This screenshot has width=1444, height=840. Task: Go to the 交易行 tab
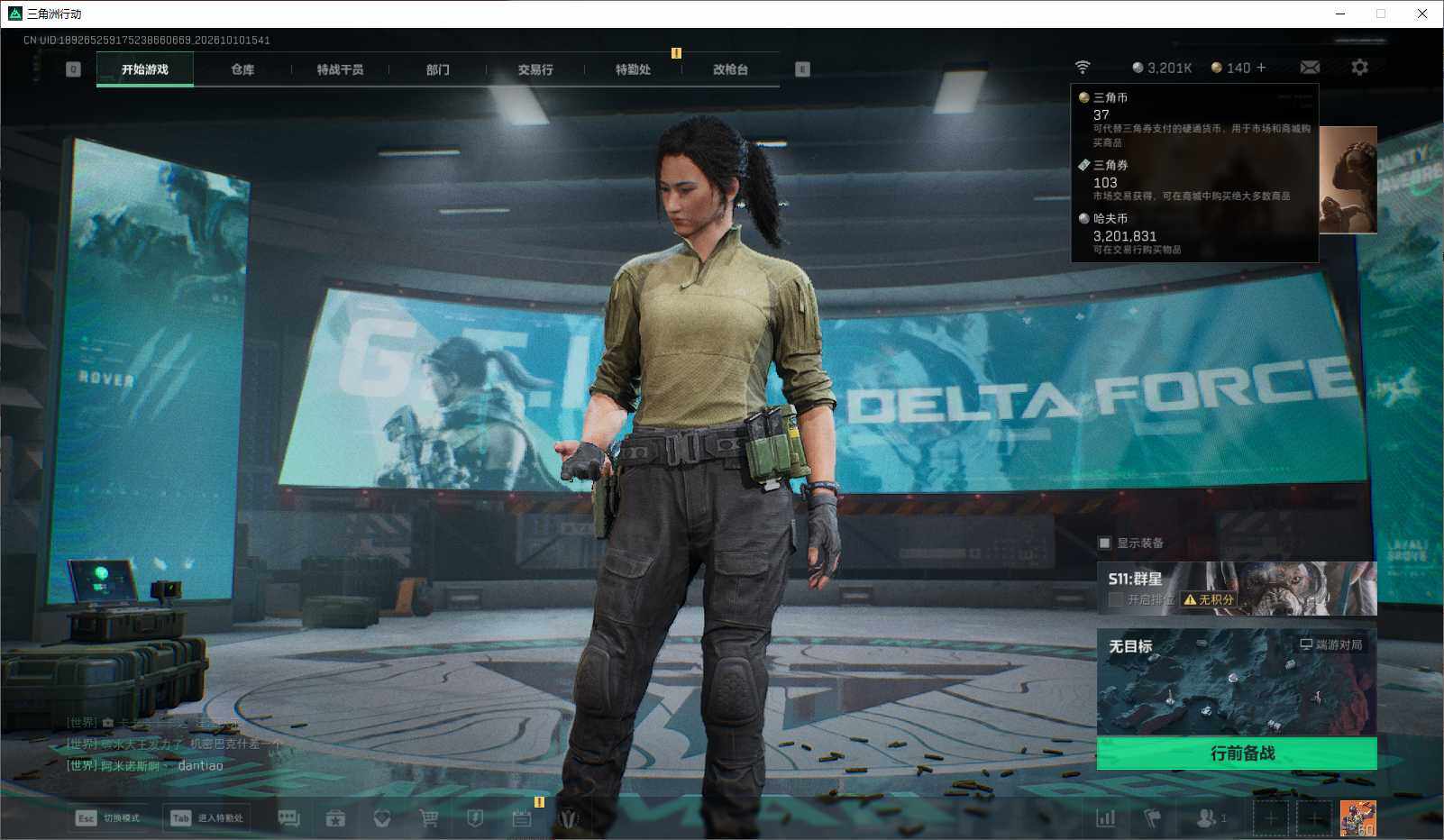(535, 69)
